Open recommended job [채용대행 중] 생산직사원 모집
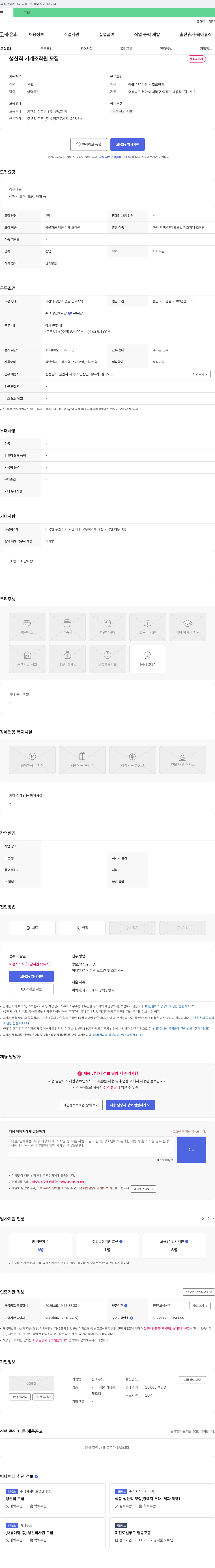This screenshot has height=1568, width=215. [29, 1532]
